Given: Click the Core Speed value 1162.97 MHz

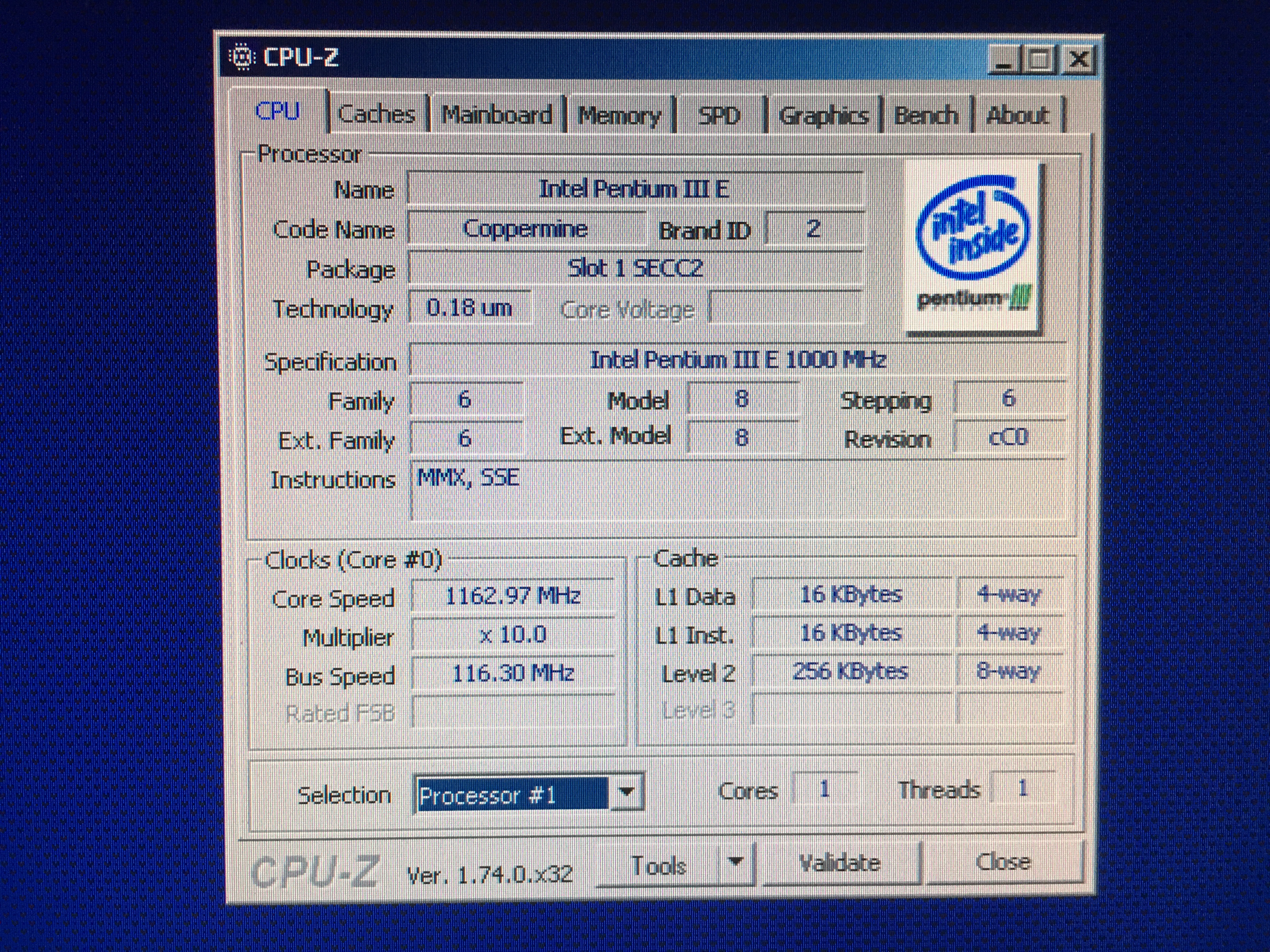Looking at the screenshot, I should click(513, 596).
